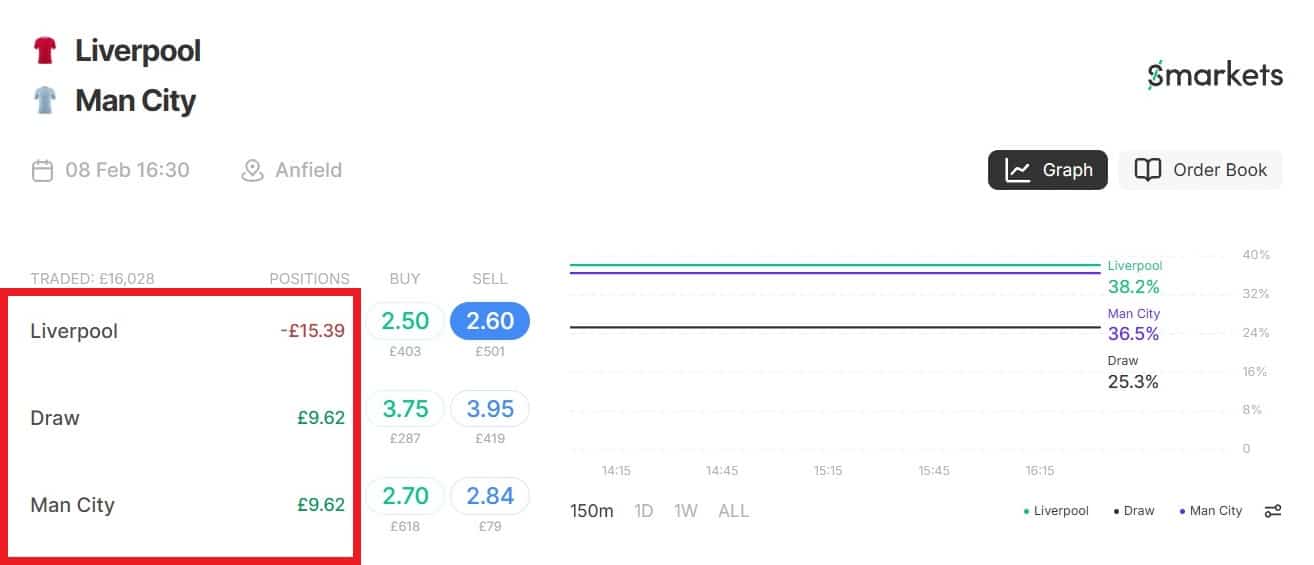Click the Draw buy price 3.75

tap(405, 408)
